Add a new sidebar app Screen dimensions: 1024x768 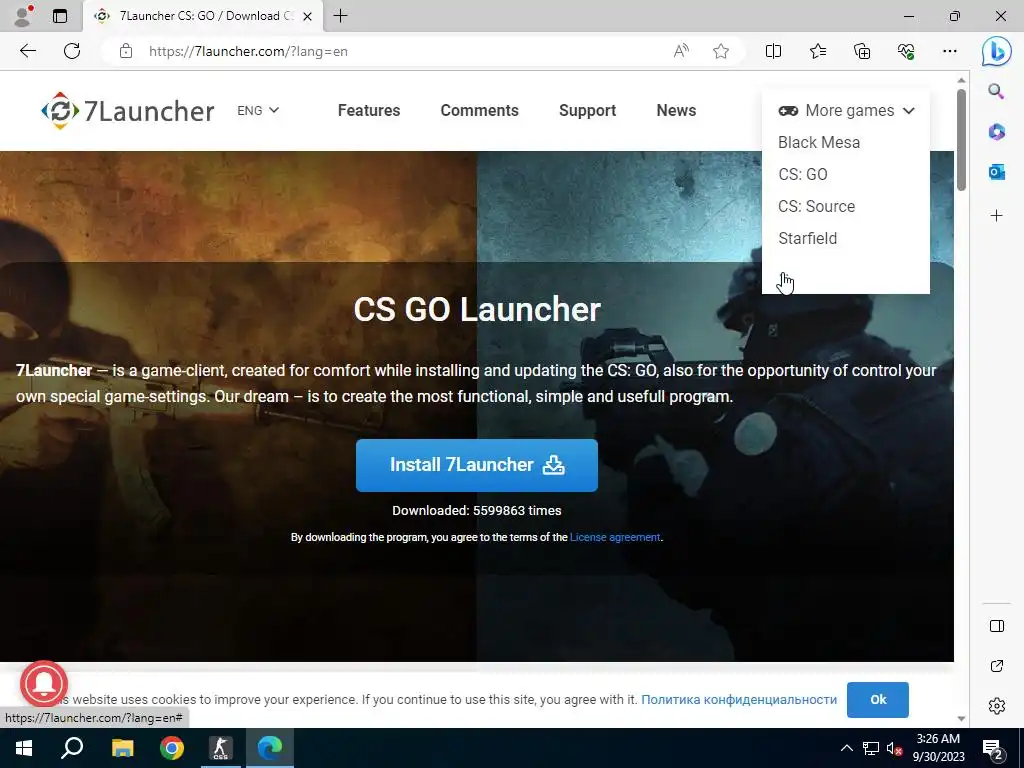997,216
